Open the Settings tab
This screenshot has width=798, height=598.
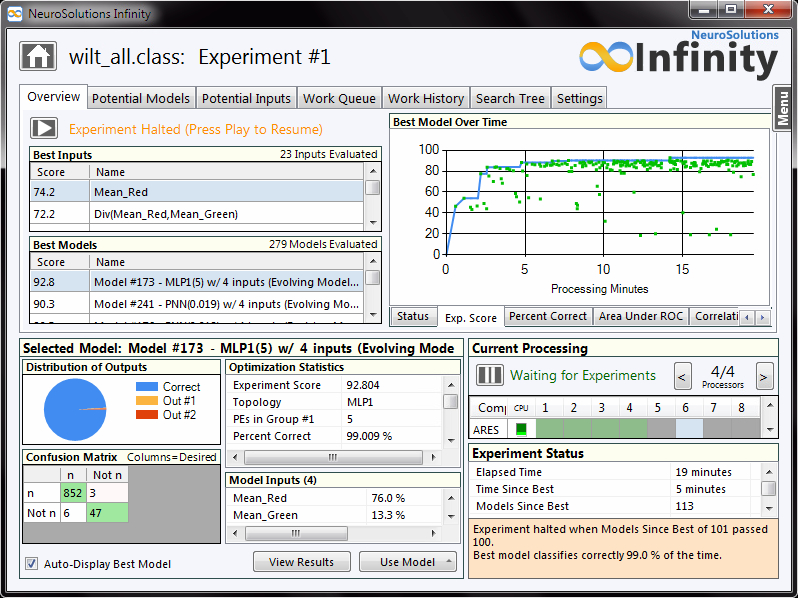pos(580,98)
